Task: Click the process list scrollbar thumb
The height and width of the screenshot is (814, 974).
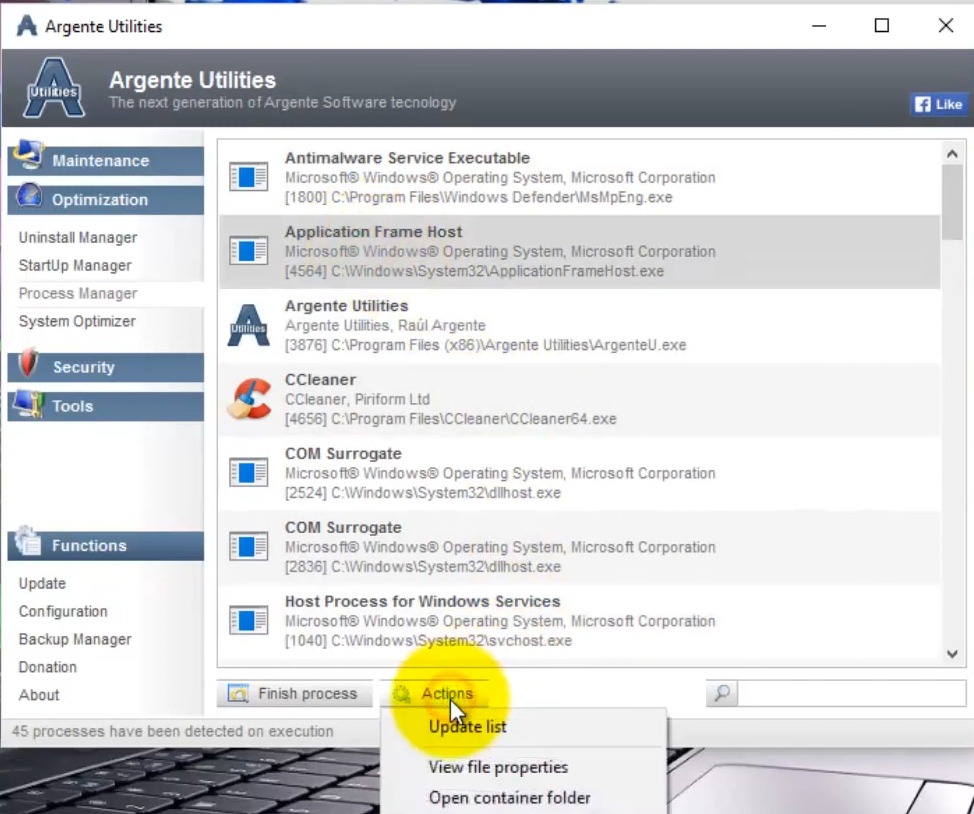Action: coord(952,203)
